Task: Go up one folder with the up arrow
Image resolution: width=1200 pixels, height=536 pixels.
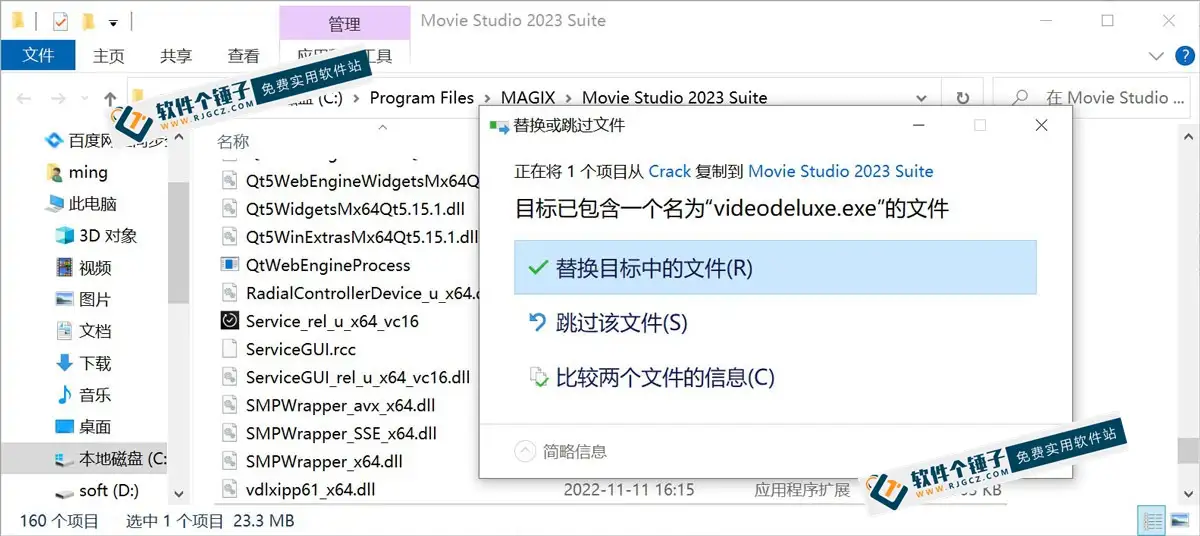Action: click(x=110, y=98)
